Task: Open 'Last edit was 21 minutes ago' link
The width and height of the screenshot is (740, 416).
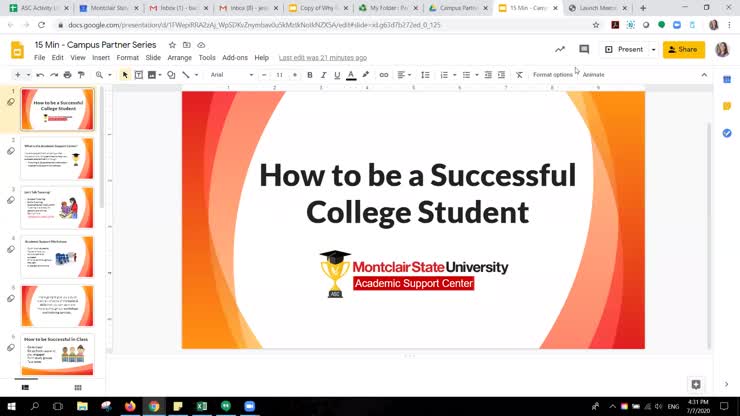Action: [x=323, y=58]
